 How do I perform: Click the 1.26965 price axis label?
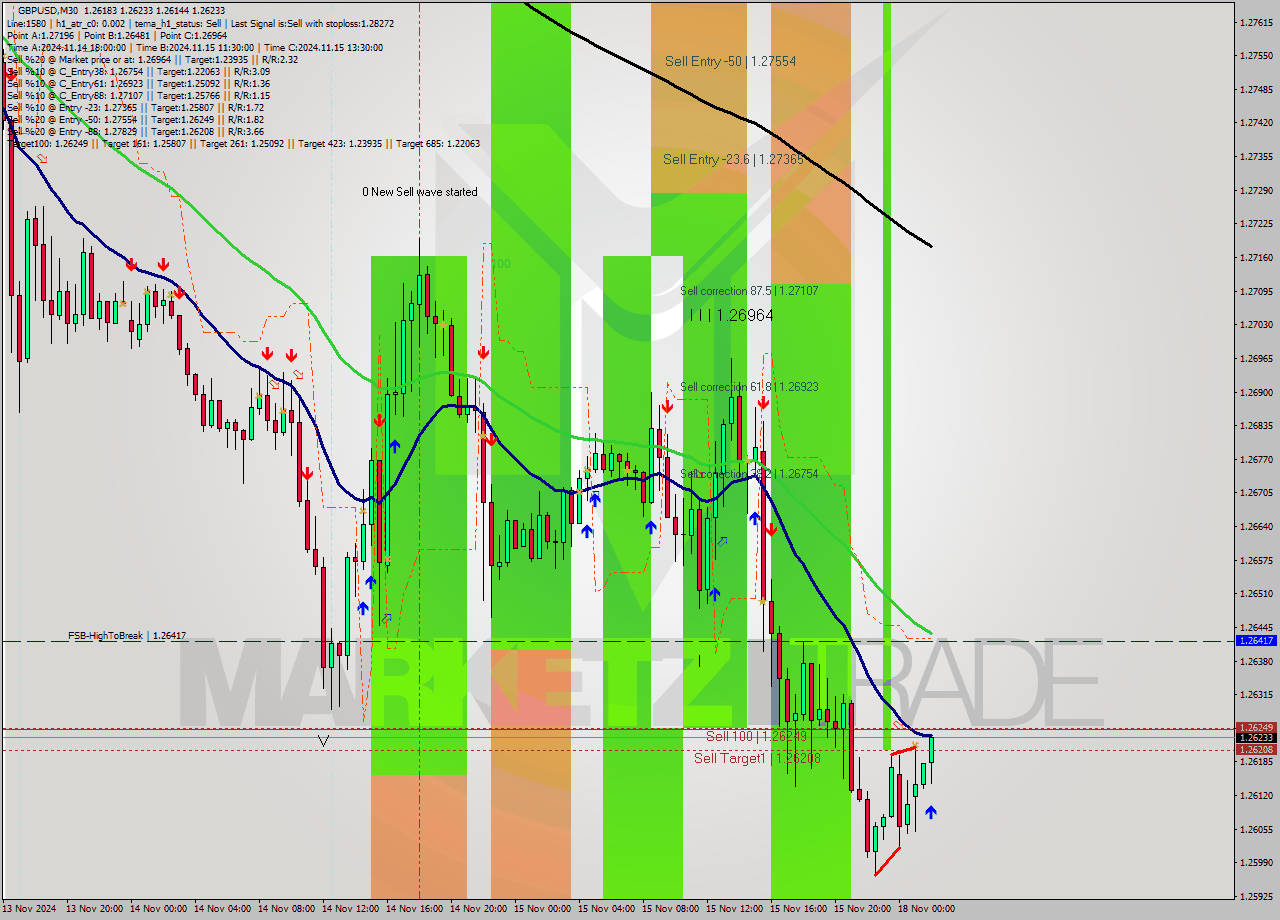[x=1255, y=358]
